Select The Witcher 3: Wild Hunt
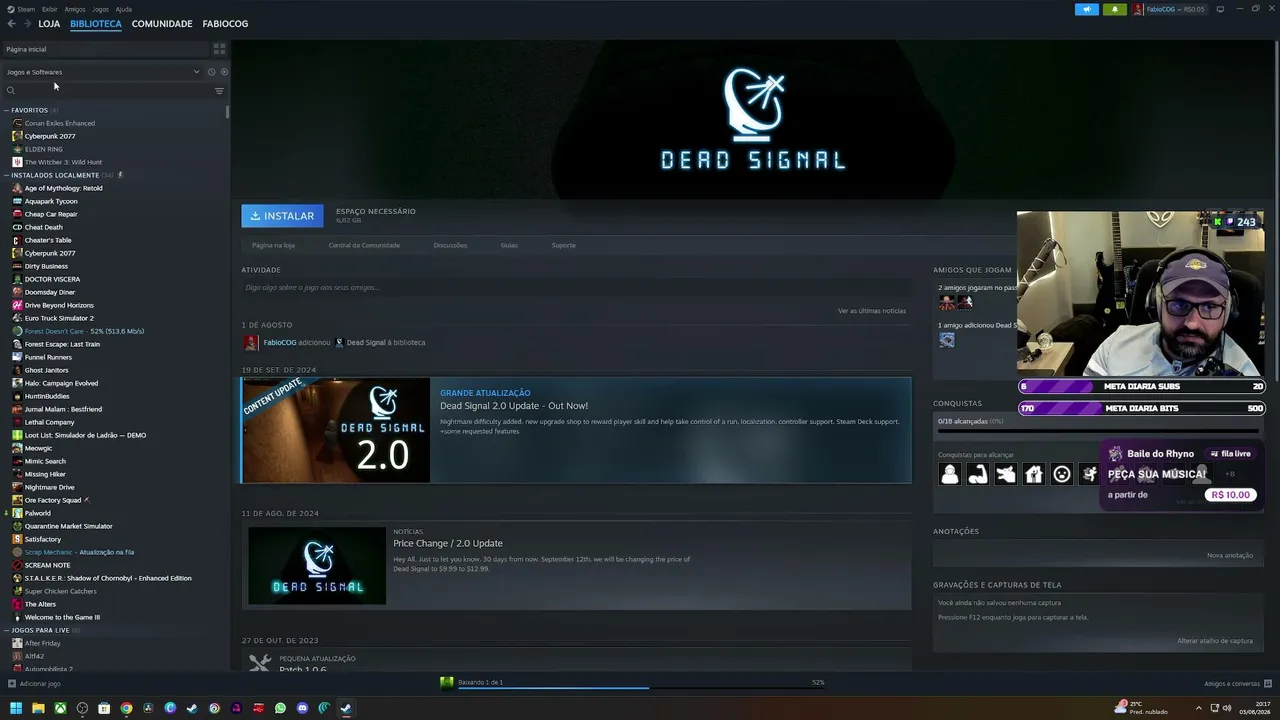Image resolution: width=1280 pixels, height=720 pixels. pyautogui.click(x=63, y=162)
